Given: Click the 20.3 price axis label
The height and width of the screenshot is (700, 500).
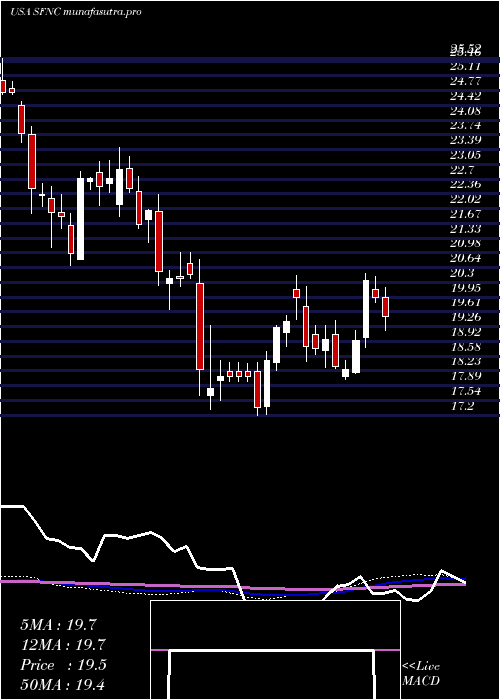Looking at the screenshot, I should (x=462, y=273).
